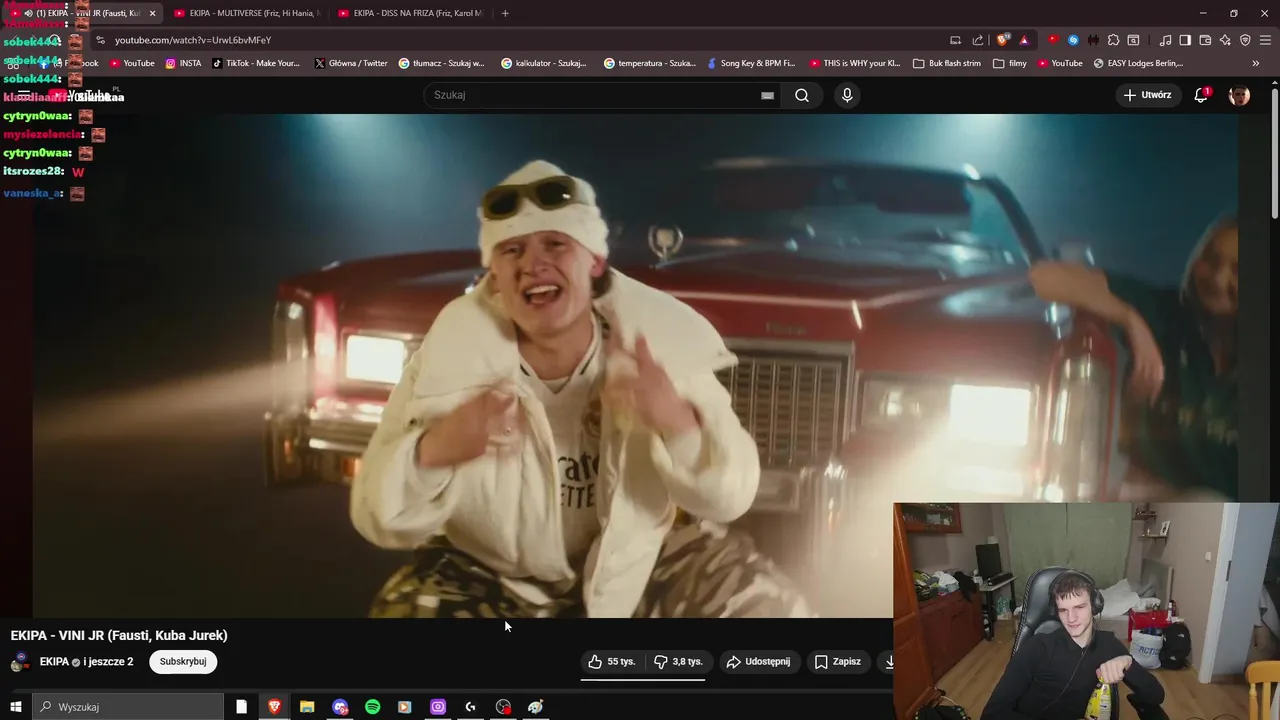Open the Windows Start menu
The height and width of the screenshot is (720, 1280).
15,707
